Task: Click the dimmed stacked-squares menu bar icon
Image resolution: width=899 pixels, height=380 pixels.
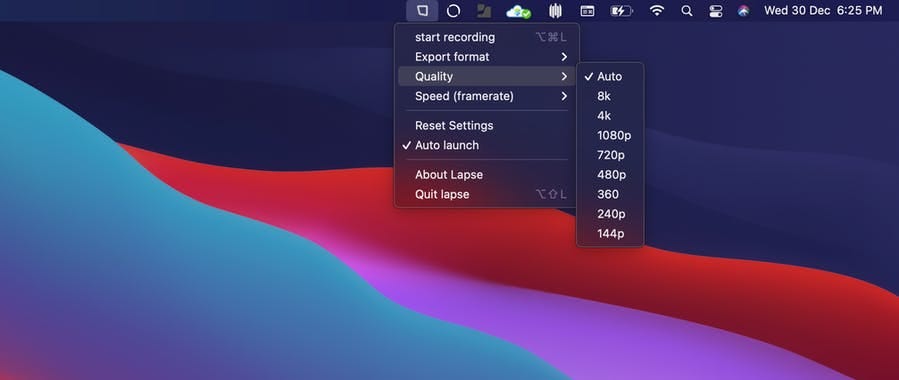Action: click(484, 11)
